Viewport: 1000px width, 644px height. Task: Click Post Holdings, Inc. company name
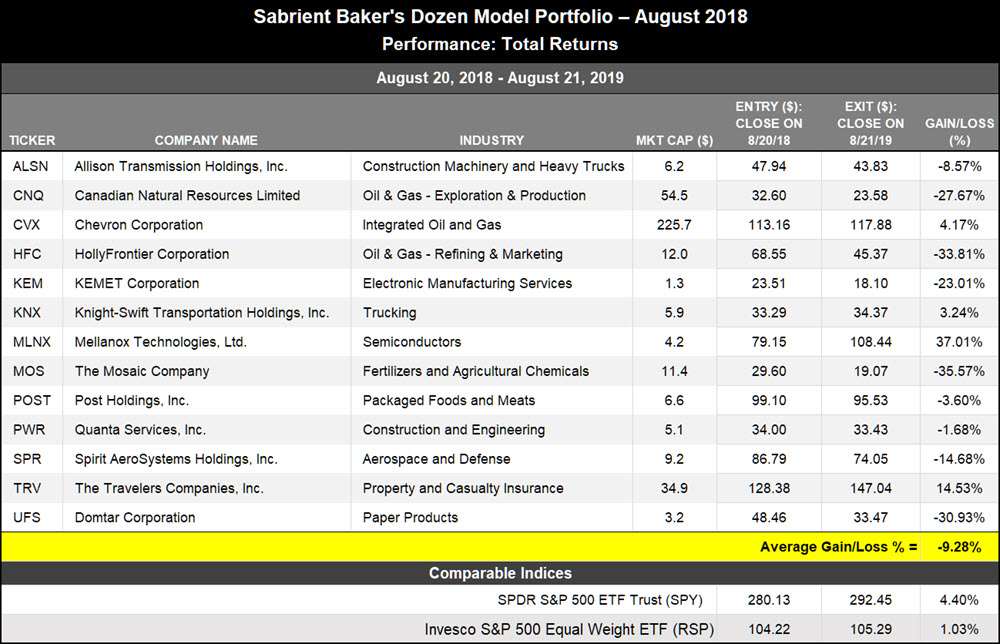(x=131, y=401)
